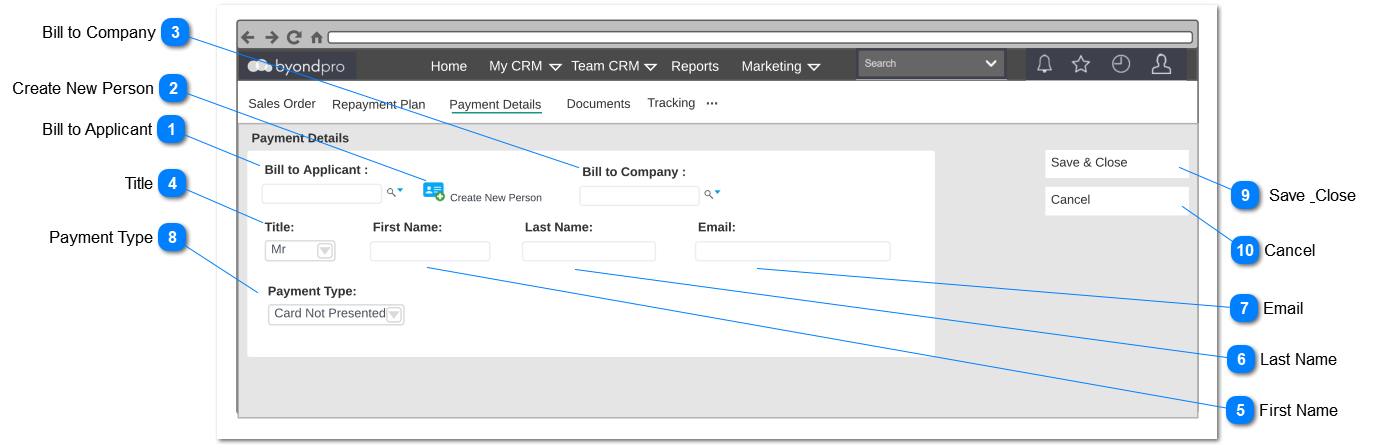Click the browser forward arrow

coord(271,37)
